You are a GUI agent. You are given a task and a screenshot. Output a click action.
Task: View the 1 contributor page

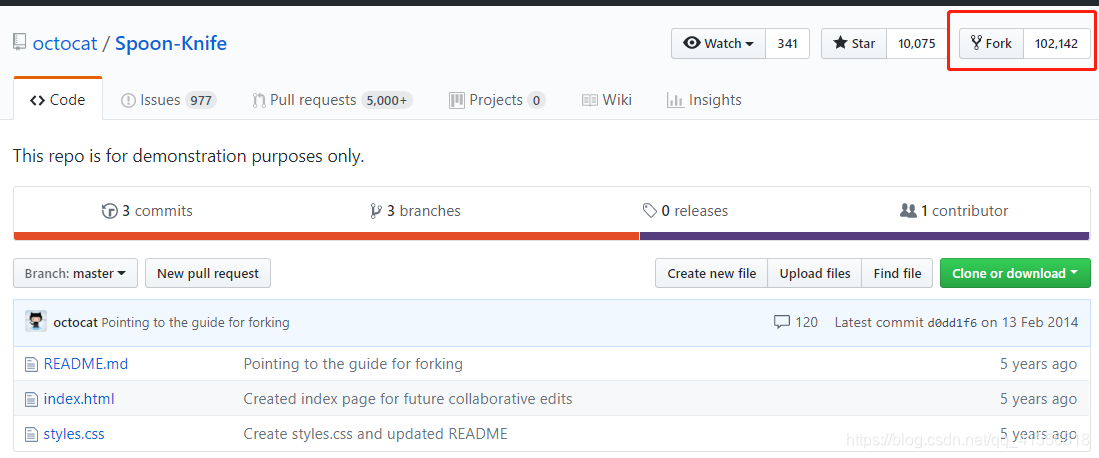coord(954,210)
